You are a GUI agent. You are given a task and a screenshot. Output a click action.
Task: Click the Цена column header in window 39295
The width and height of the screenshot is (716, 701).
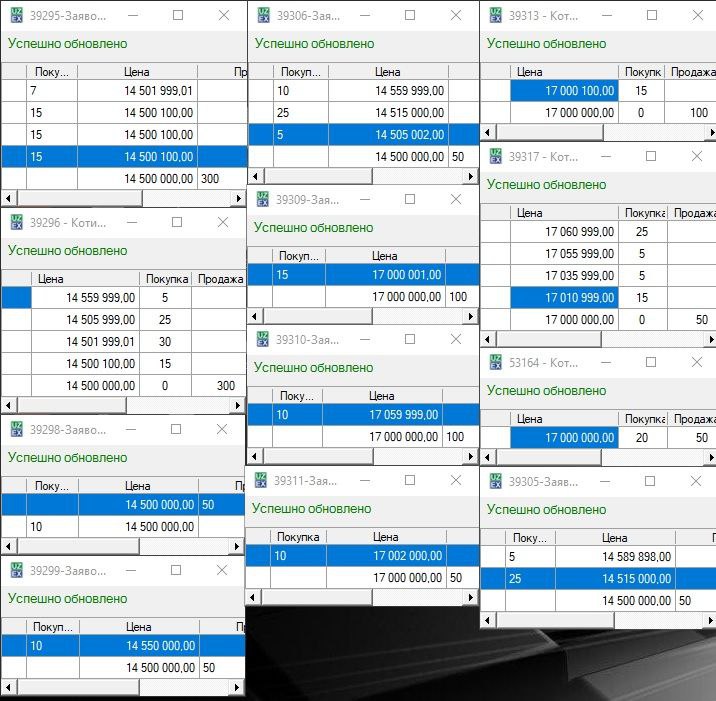137,72
